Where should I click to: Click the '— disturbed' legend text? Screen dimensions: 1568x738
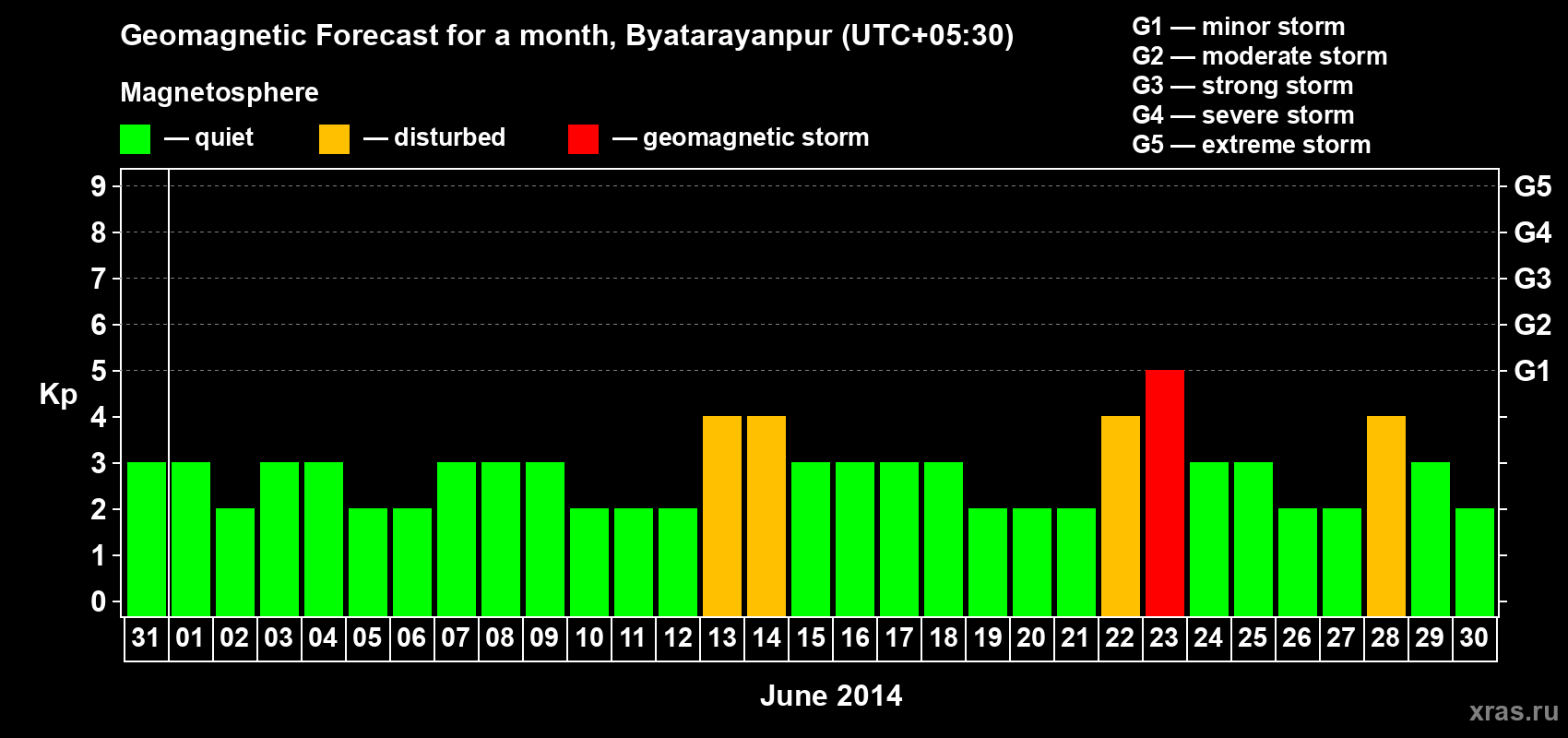pyautogui.click(x=434, y=137)
